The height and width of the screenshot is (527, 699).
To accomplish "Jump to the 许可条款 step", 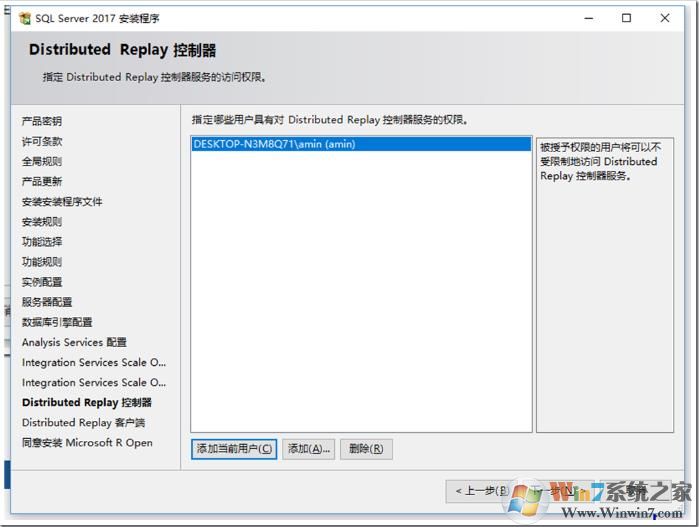I will 42,141.
